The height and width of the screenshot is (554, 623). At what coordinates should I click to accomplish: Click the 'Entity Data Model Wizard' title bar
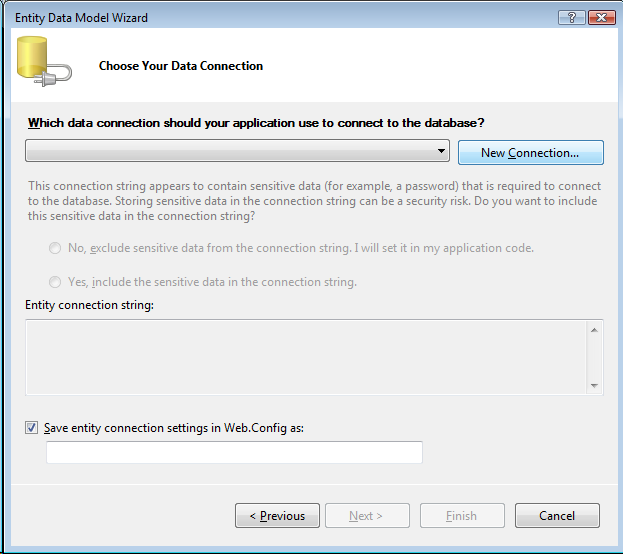coord(250,17)
